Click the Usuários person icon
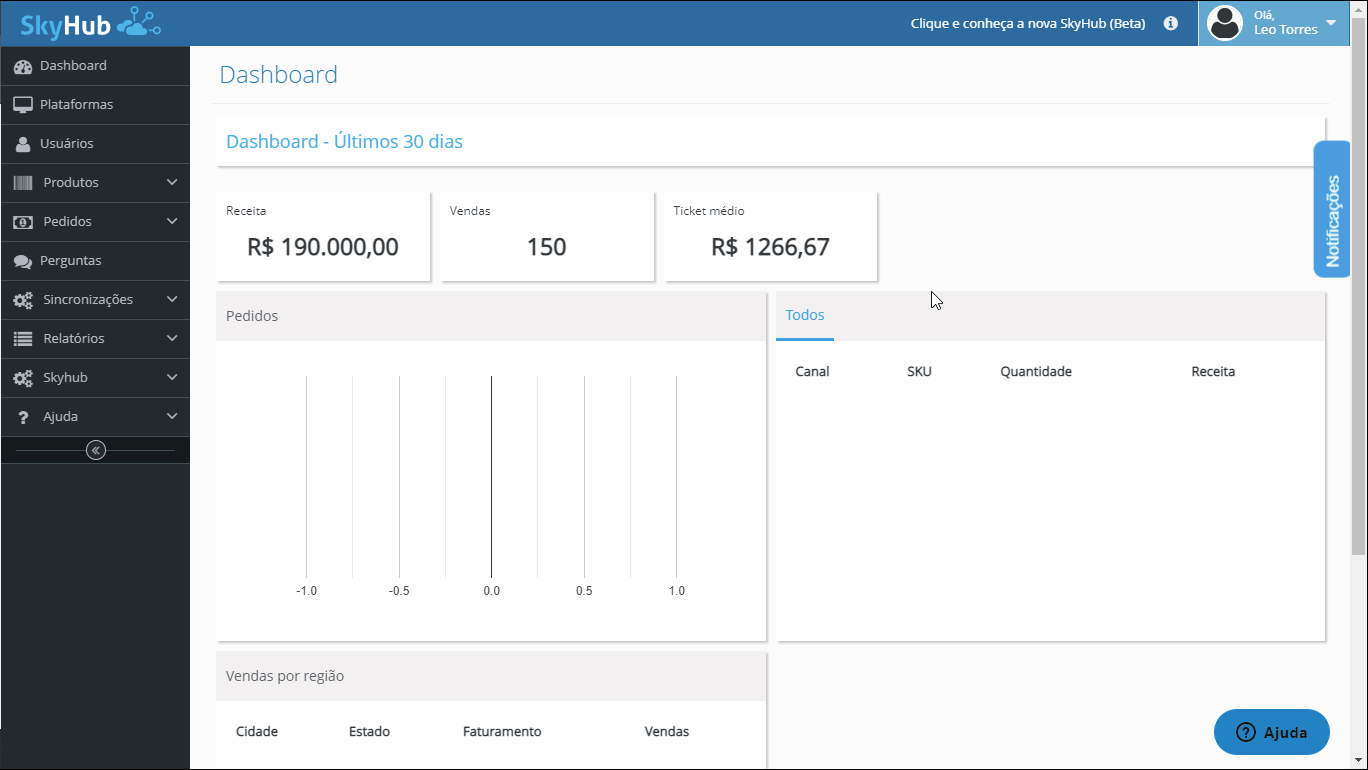This screenshot has width=1368, height=770. [x=23, y=144]
